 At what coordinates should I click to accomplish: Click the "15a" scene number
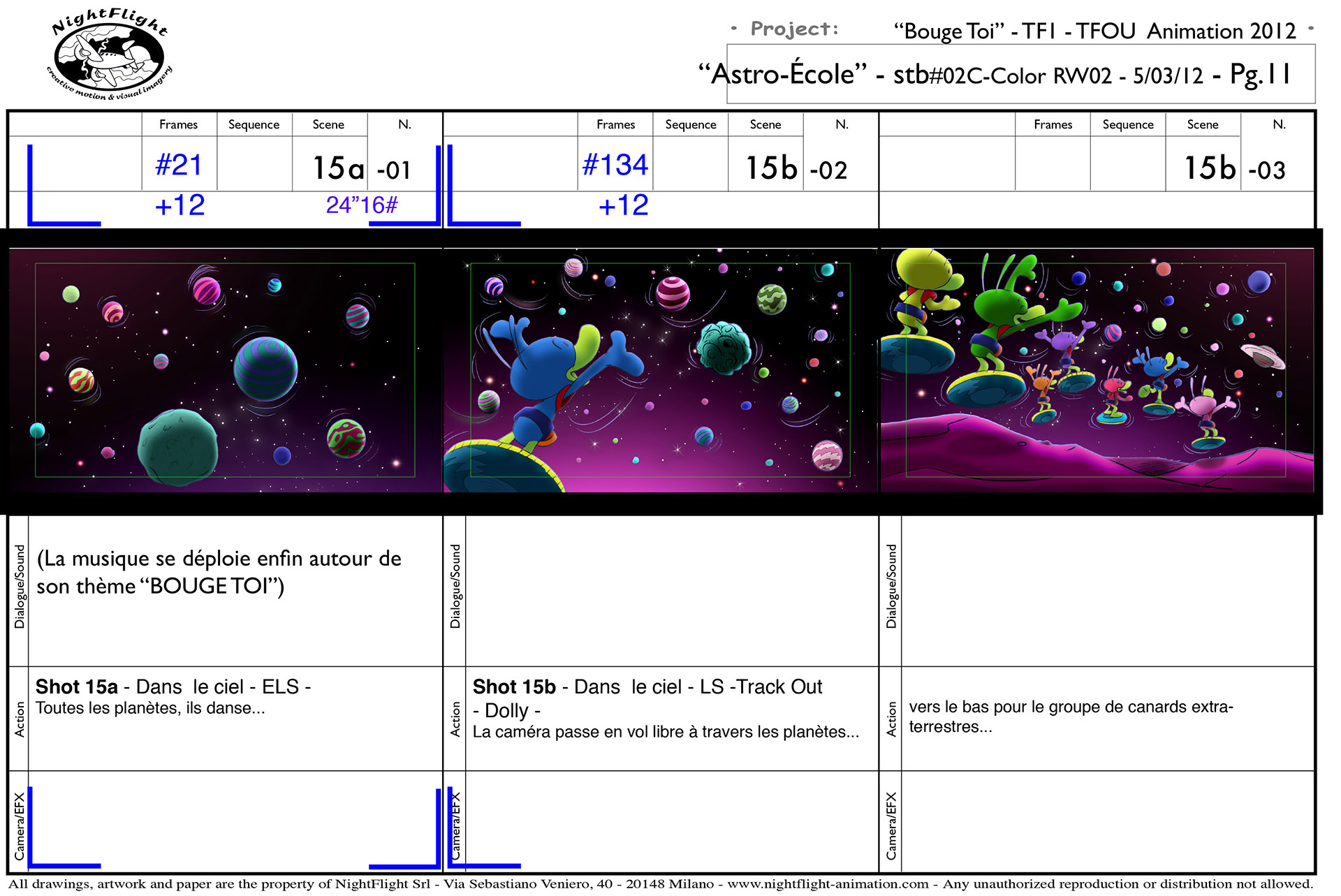pyautogui.click(x=338, y=168)
